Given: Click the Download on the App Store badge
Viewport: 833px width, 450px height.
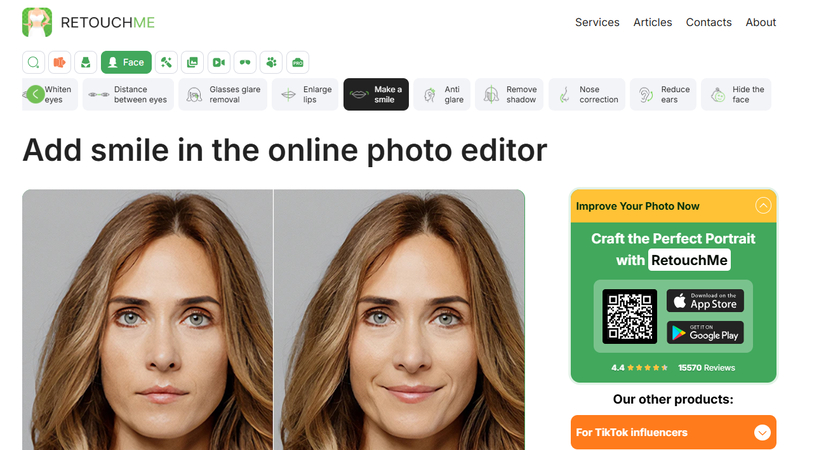Looking at the screenshot, I should click(705, 300).
